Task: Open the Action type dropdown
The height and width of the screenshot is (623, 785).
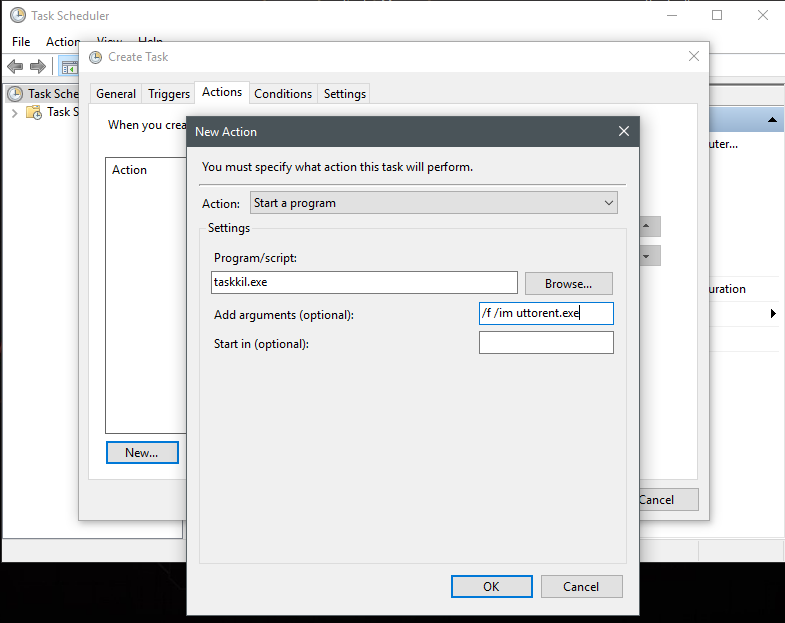Action: point(434,203)
